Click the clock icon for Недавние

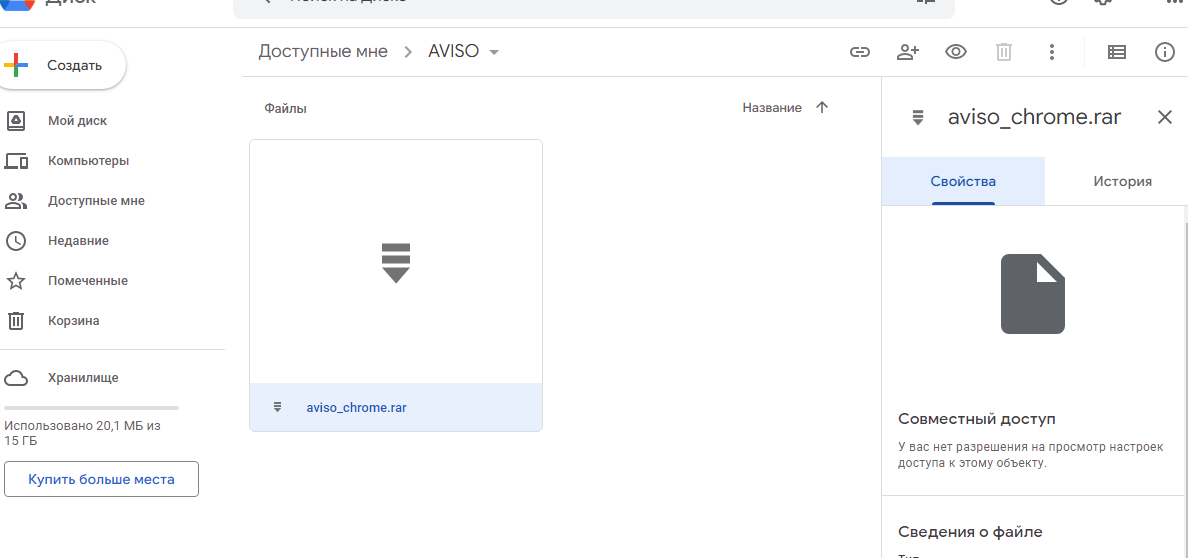[x=16, y=241]
